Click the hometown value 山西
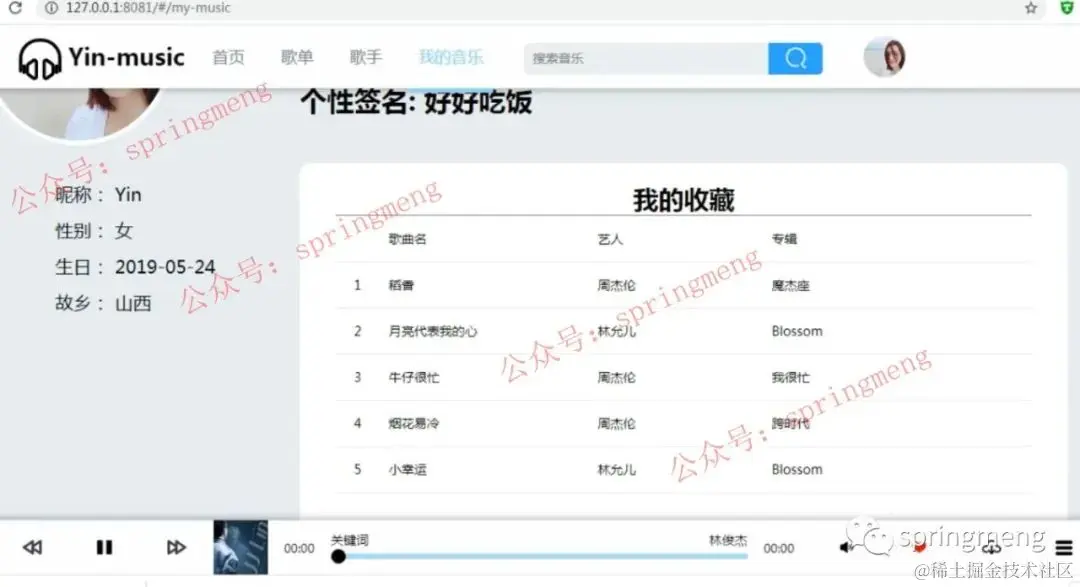Viewport: 1080px width, 587px height. [x=133, y=303]
